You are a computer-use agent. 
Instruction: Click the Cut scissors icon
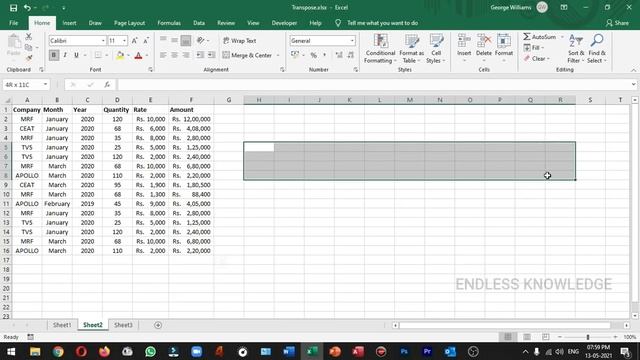click(x=29, y=37)
